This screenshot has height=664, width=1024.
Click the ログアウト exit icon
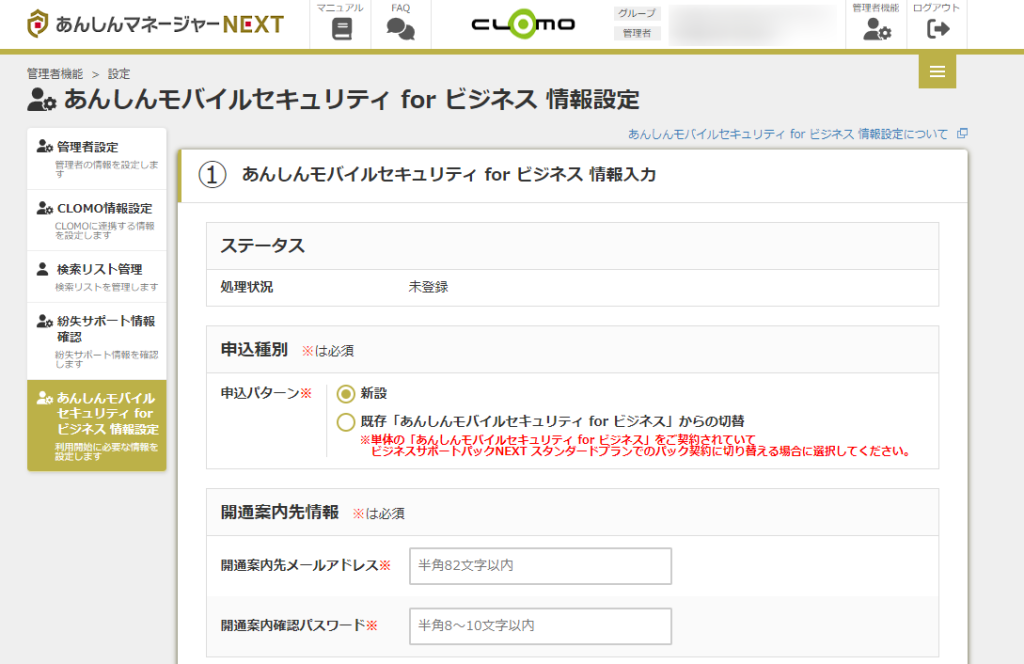click(x=937, y=29)
